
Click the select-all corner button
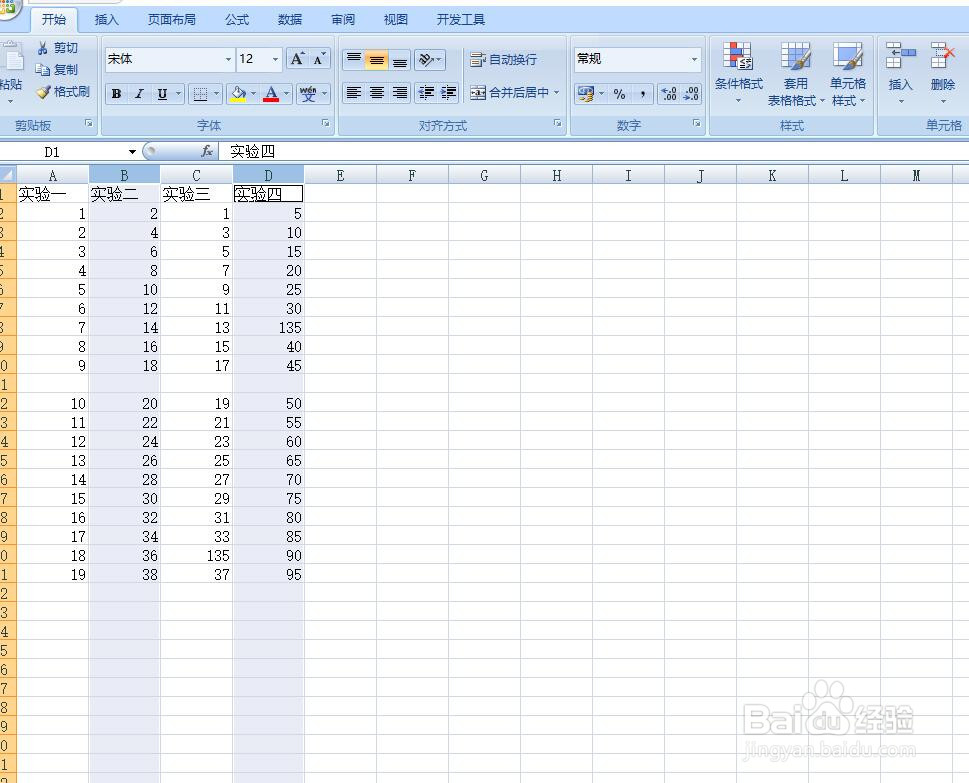coord(7,175)
